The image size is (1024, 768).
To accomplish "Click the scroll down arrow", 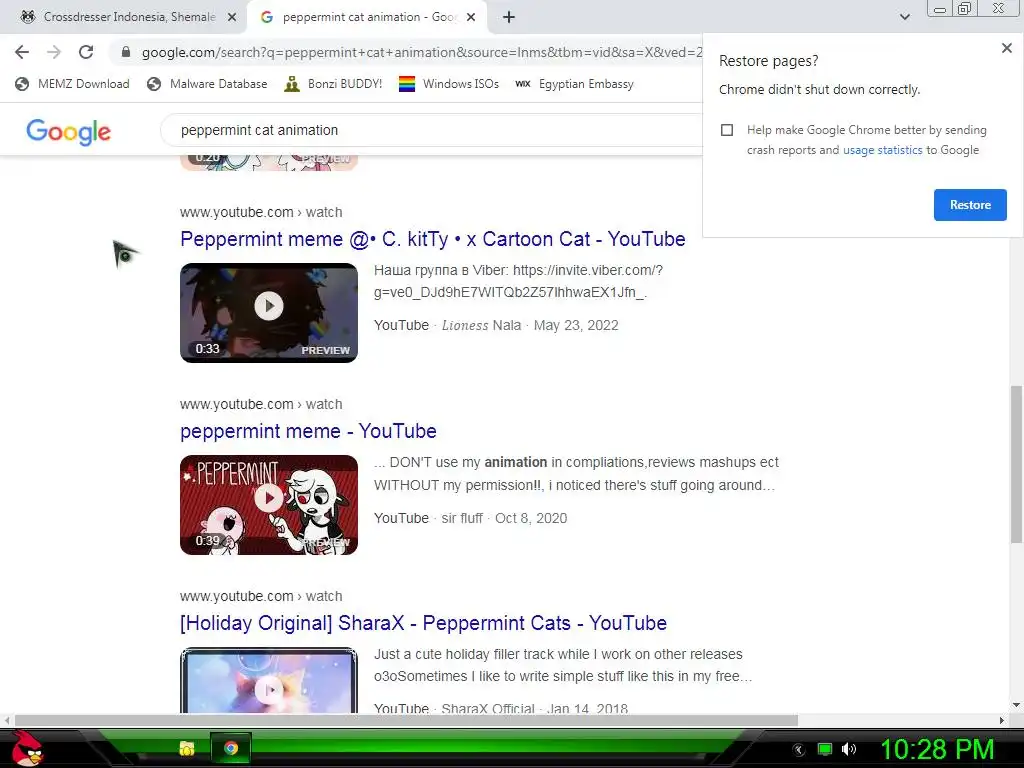I will point(1016,705).
